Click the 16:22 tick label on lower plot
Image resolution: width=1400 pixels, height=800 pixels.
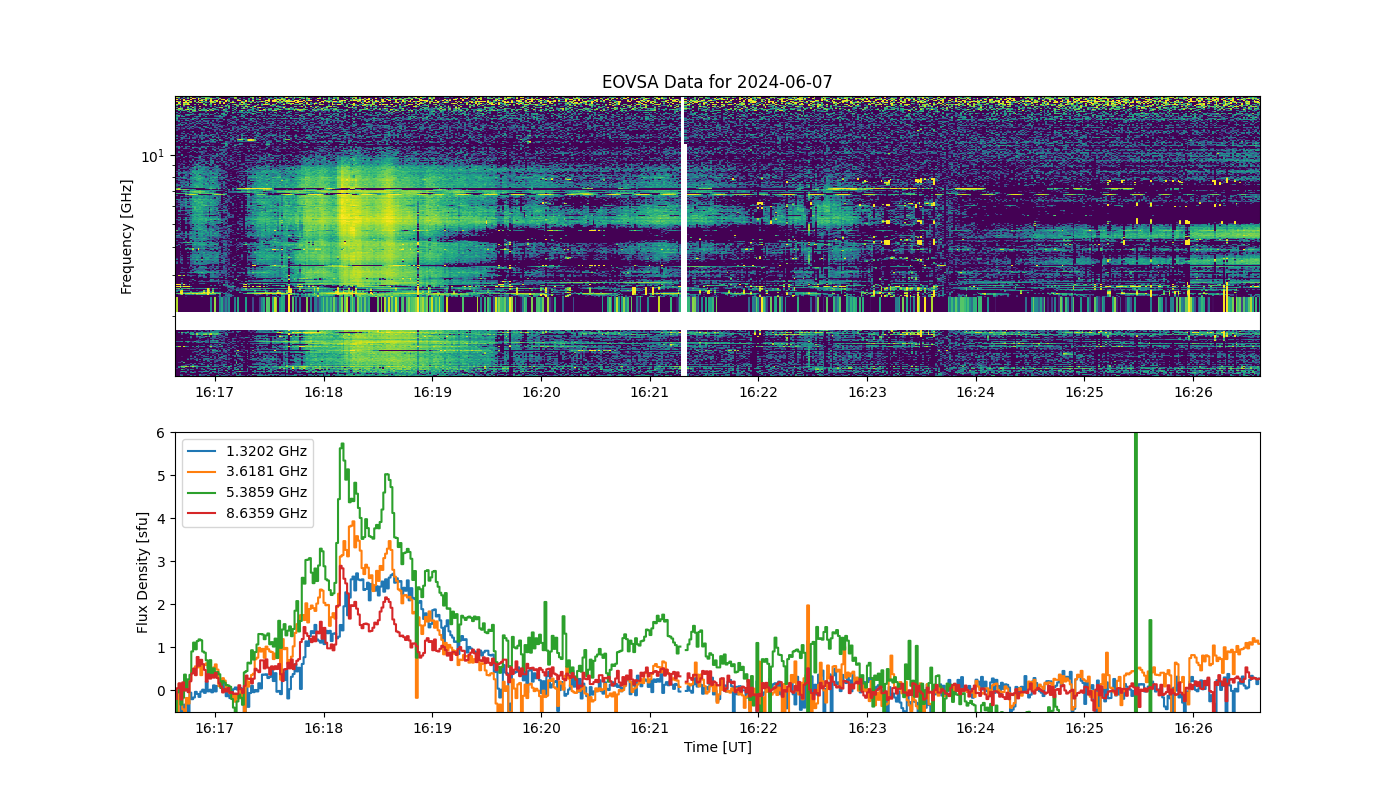click(758, 729)
